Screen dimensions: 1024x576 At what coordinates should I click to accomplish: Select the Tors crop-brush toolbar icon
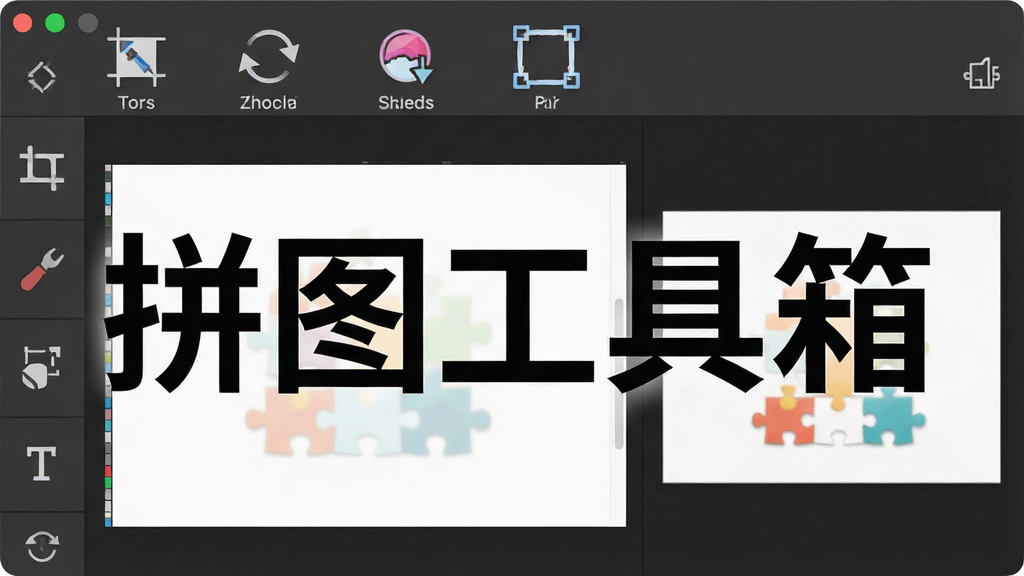tap(136, 58)
